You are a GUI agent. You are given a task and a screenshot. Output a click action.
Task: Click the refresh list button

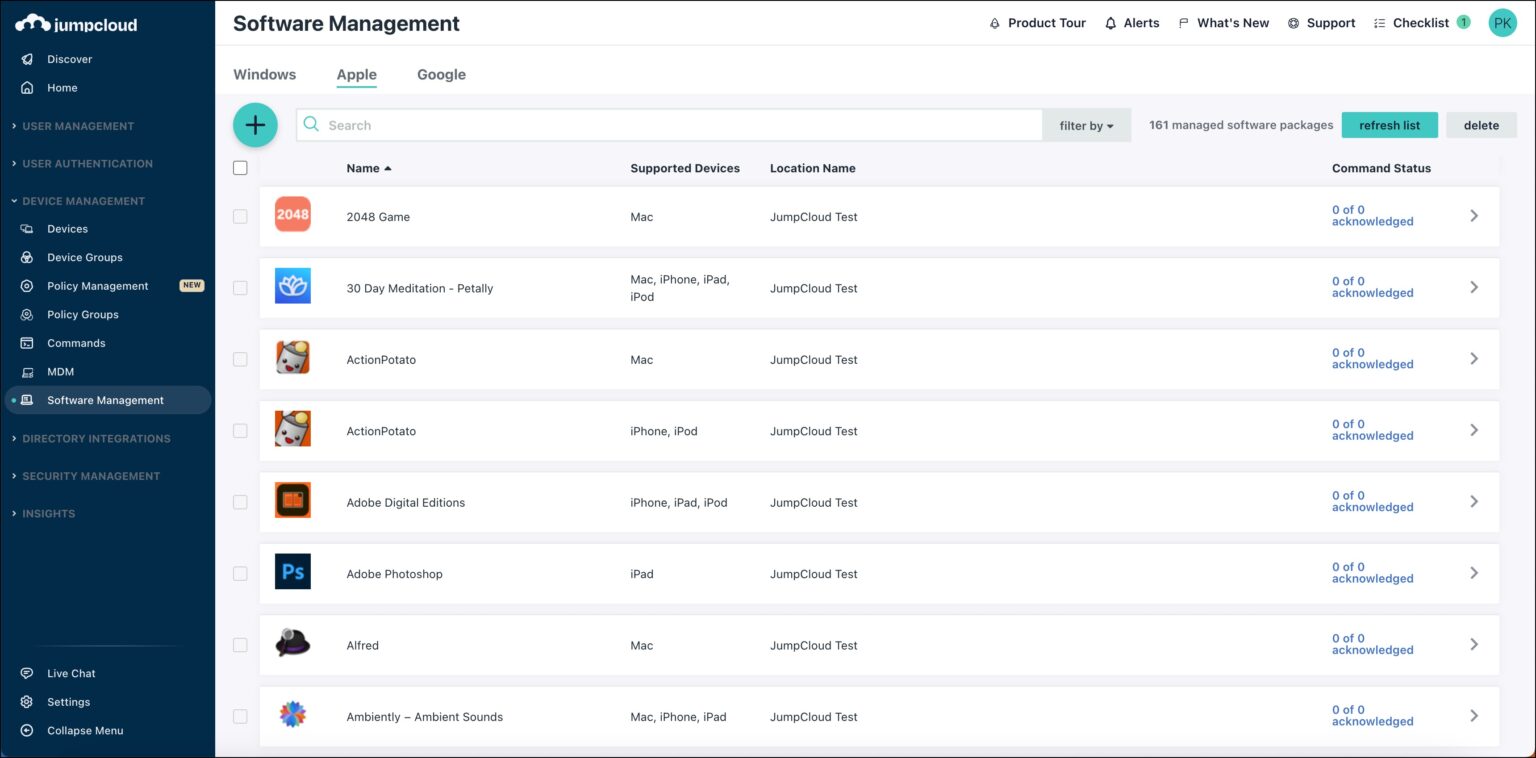pos(1389,125)
